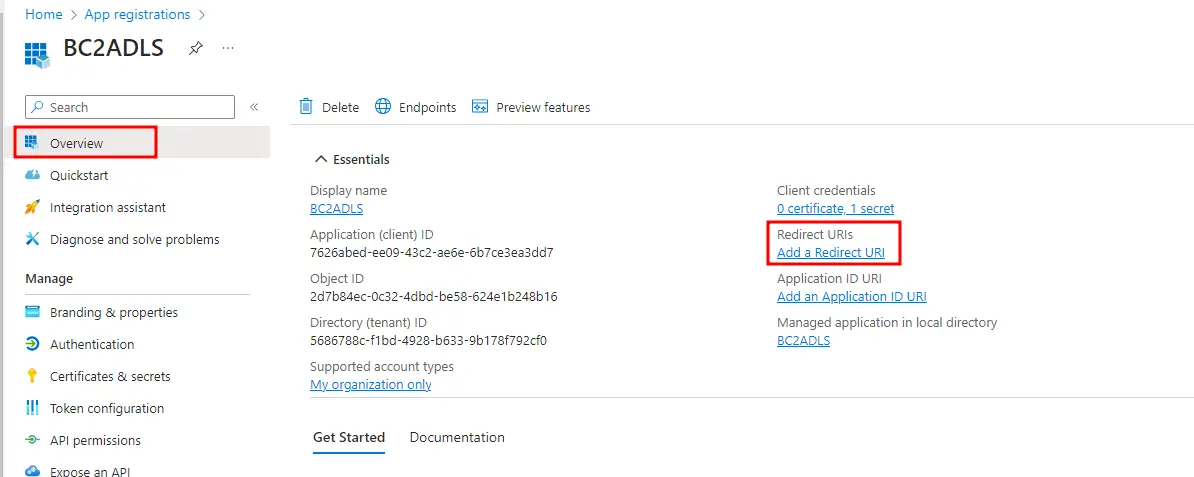
Task: Go to Home in breadcrumb
Action: coord(43,14)
